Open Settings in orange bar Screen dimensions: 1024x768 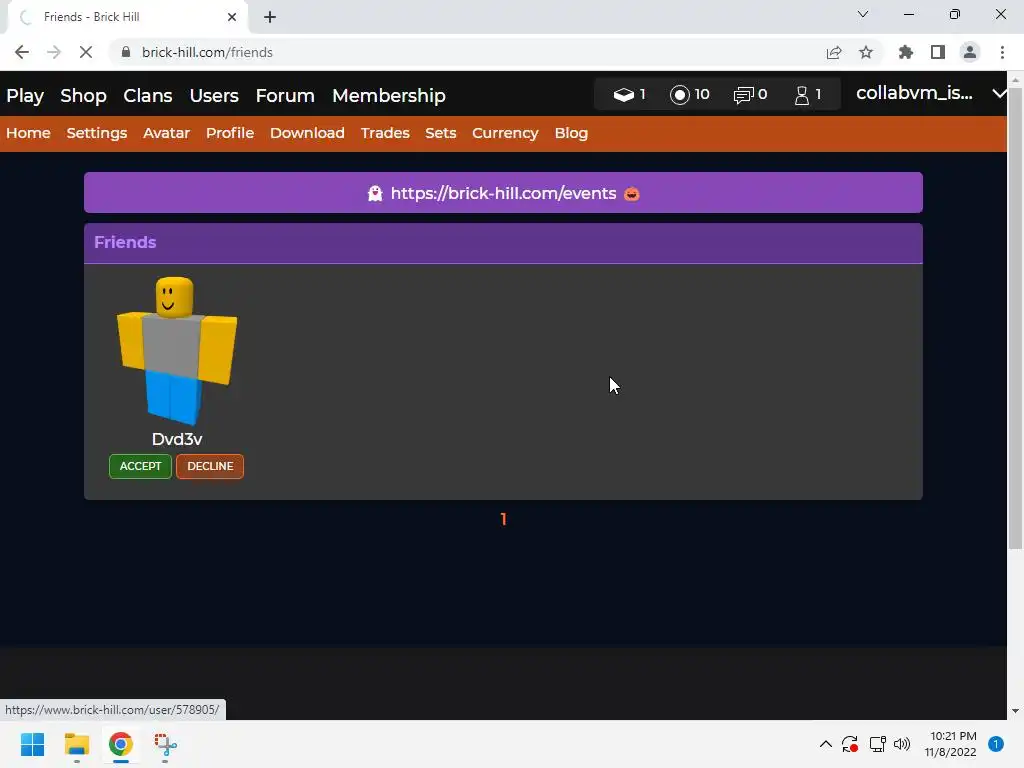pos(97,133)
